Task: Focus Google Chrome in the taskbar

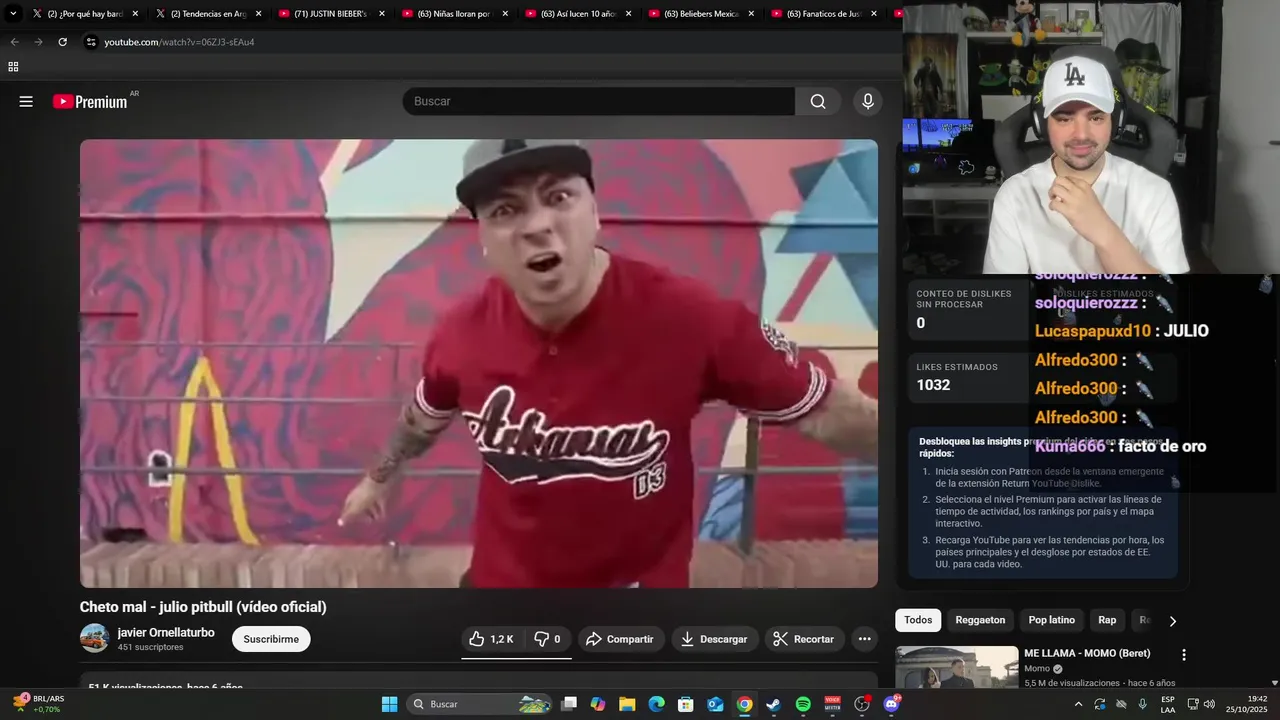Action: click(744, 704)
